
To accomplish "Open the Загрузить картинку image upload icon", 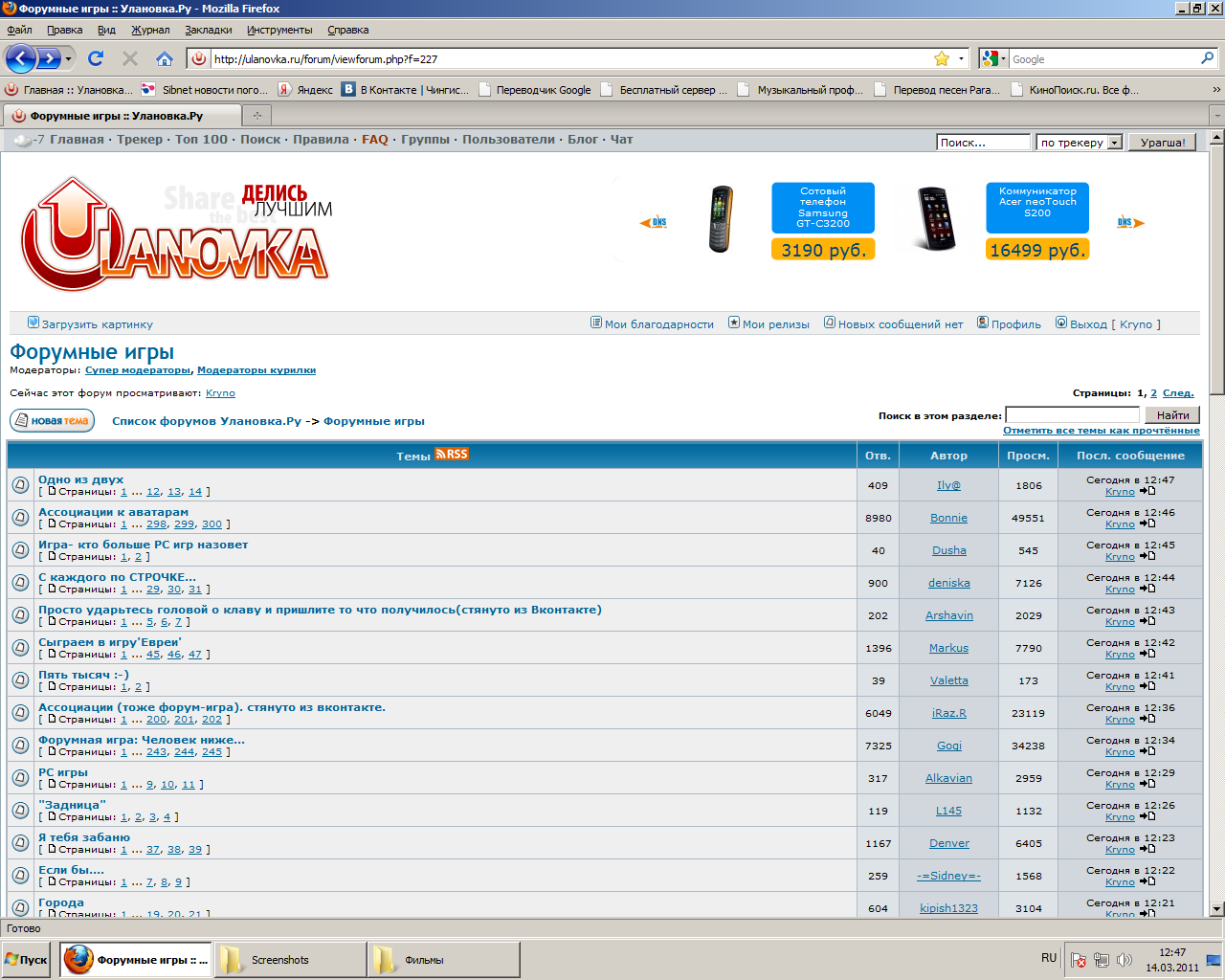I will pyautogui.click(x=34, y=323).
